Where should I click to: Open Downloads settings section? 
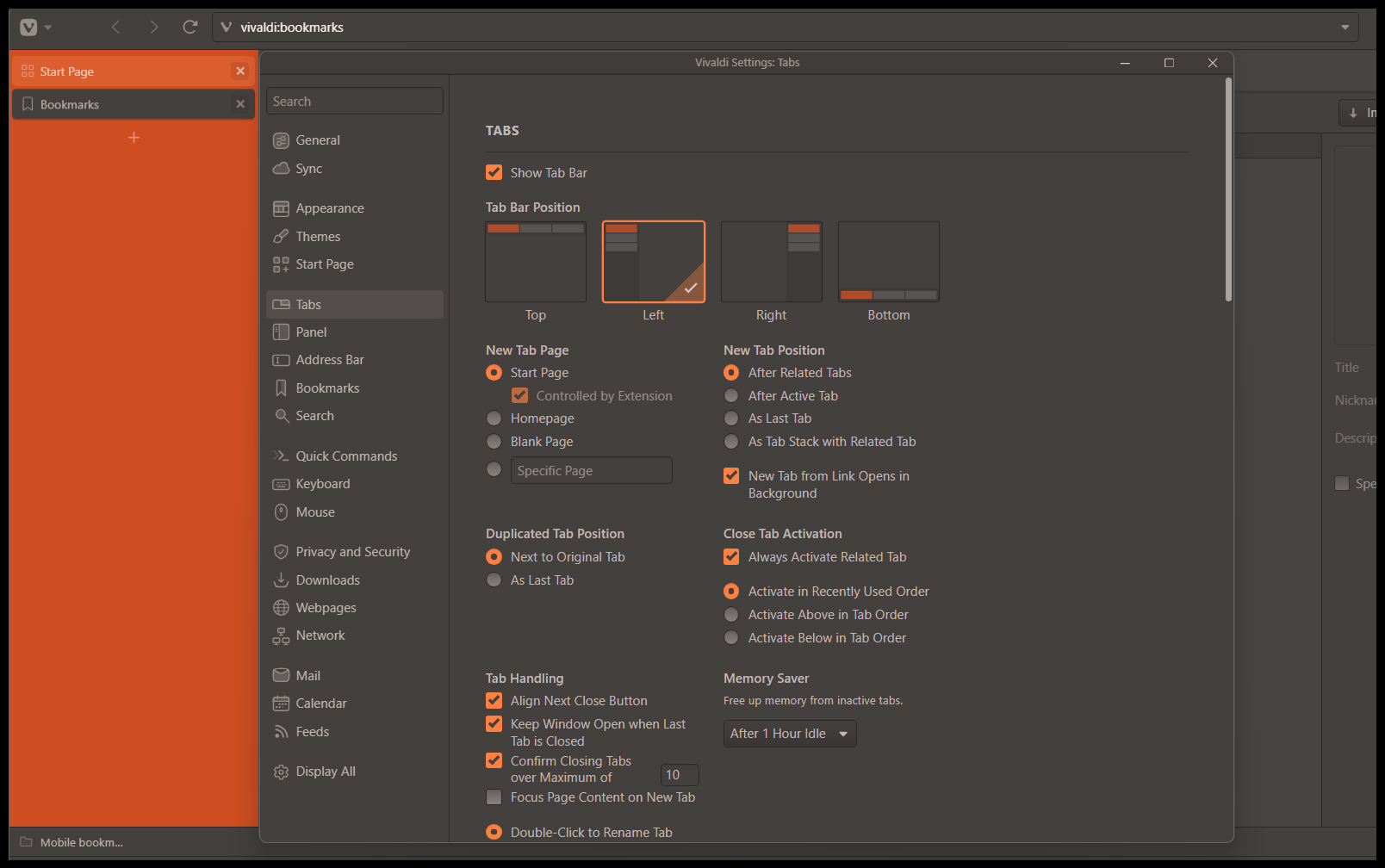[x=355, y=580]
